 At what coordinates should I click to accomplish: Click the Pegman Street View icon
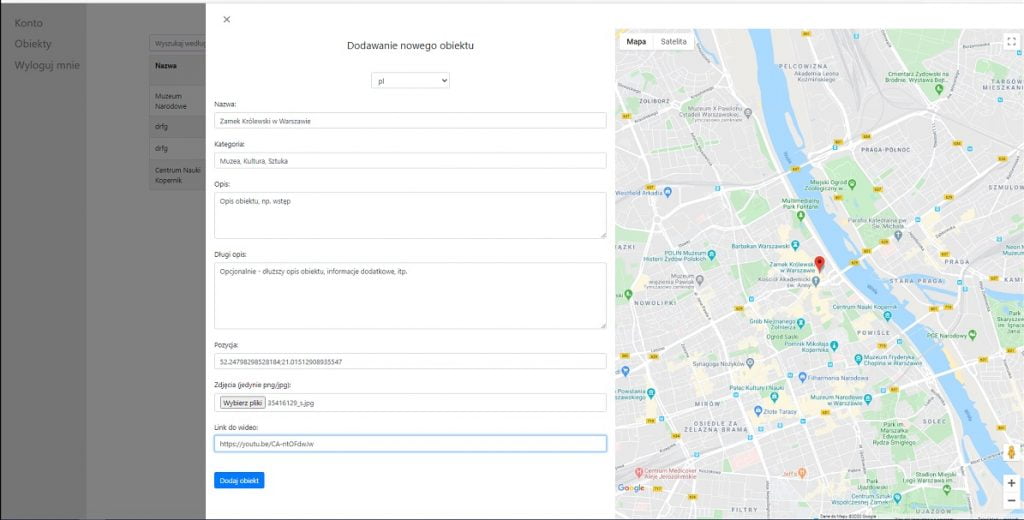tap(1011, 452)
